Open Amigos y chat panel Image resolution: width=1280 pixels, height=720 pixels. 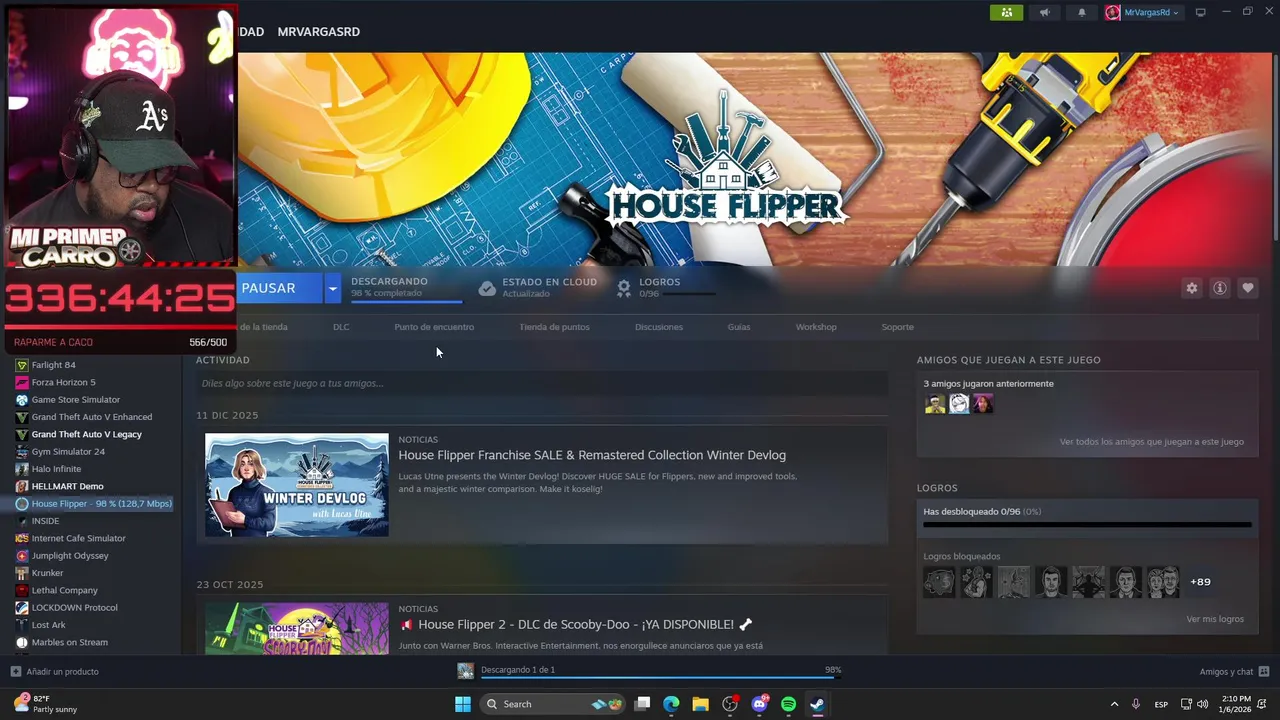pyautogui.click(x=1234, y=672)
